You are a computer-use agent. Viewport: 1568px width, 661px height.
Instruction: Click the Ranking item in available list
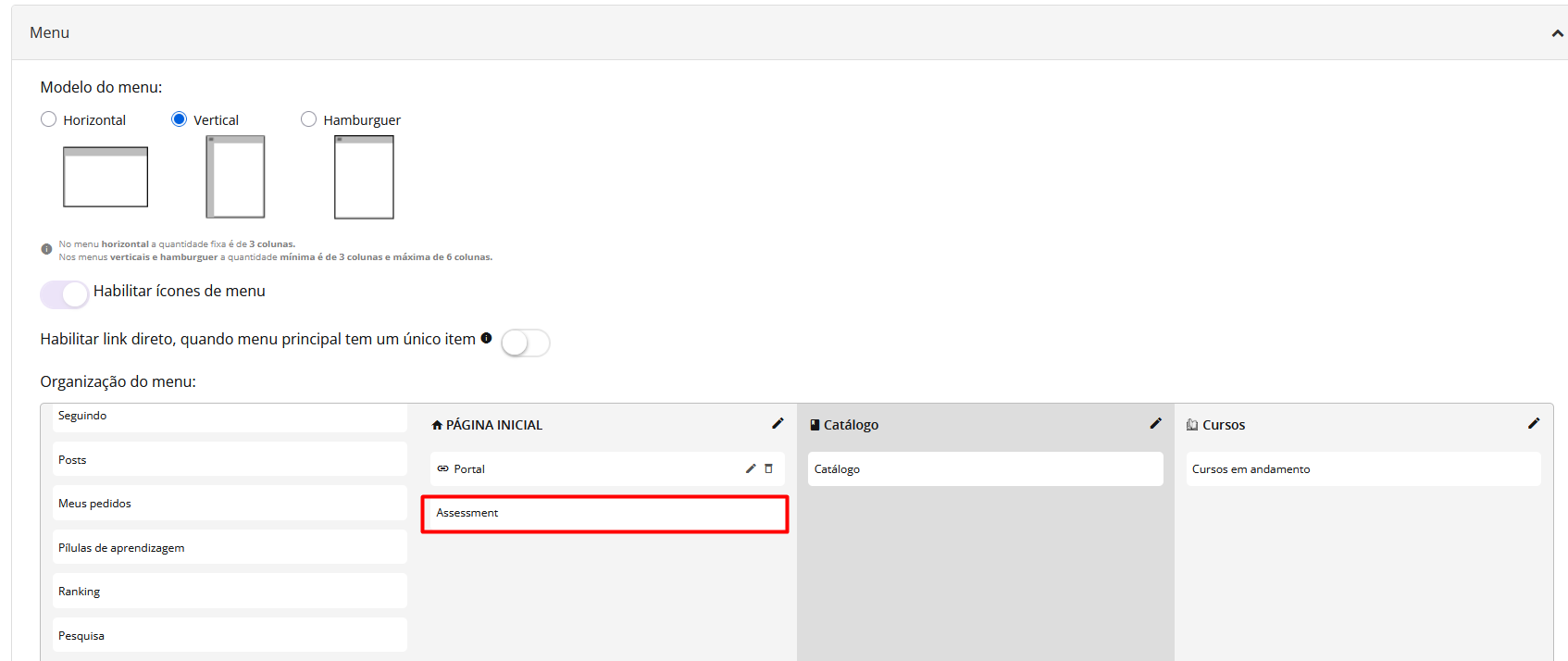230,591
